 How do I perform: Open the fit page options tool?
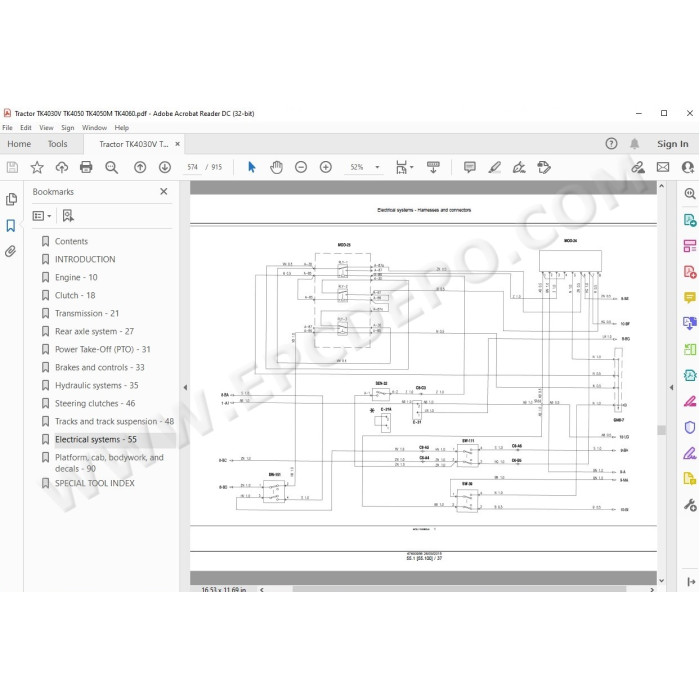404,167
